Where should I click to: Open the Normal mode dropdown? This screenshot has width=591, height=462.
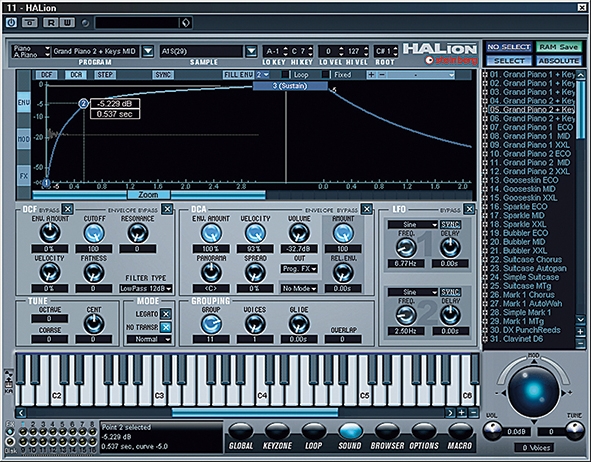(149, 339)
